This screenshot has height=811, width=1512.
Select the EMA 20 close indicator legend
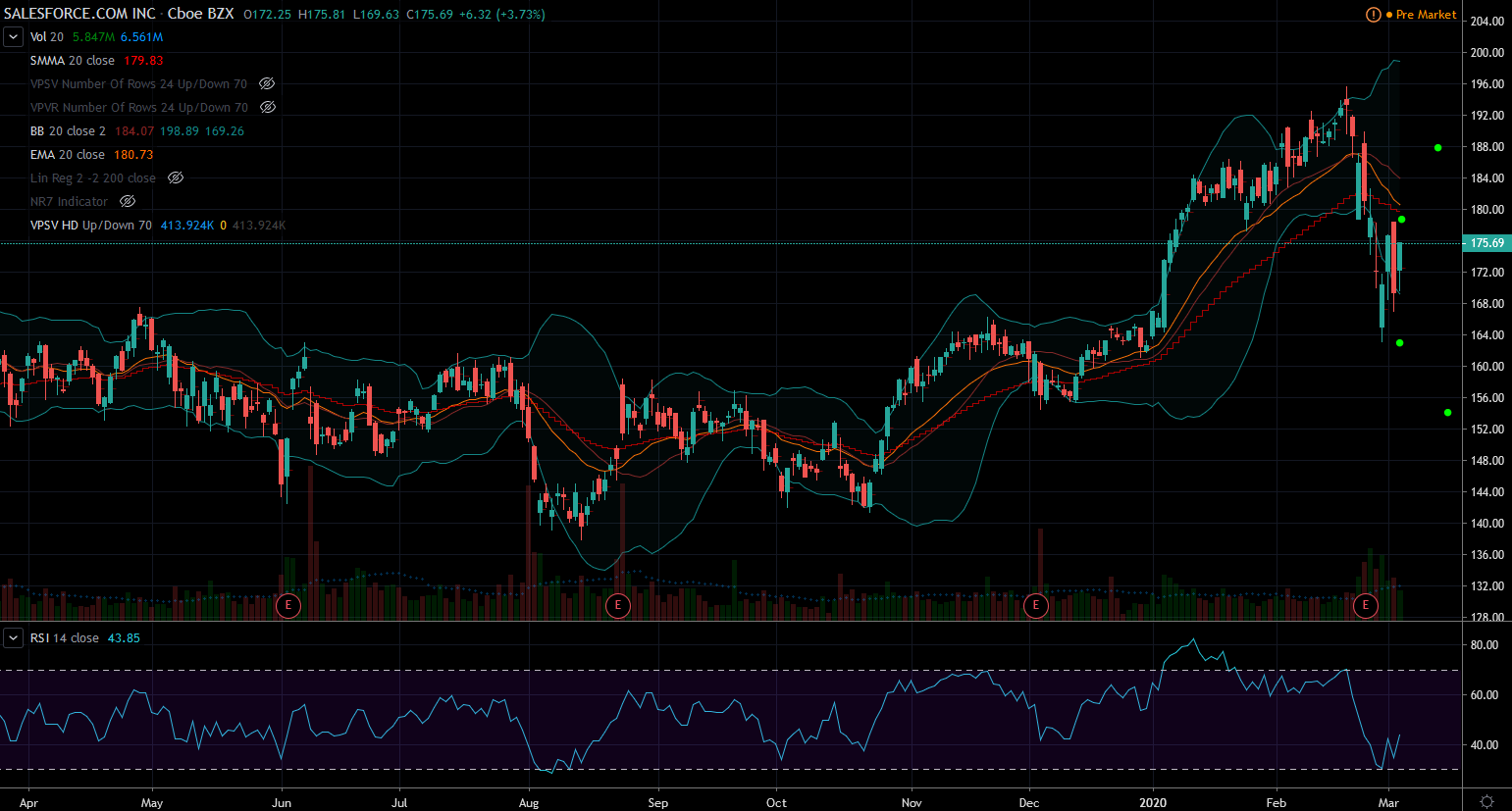tap(68, 155)
